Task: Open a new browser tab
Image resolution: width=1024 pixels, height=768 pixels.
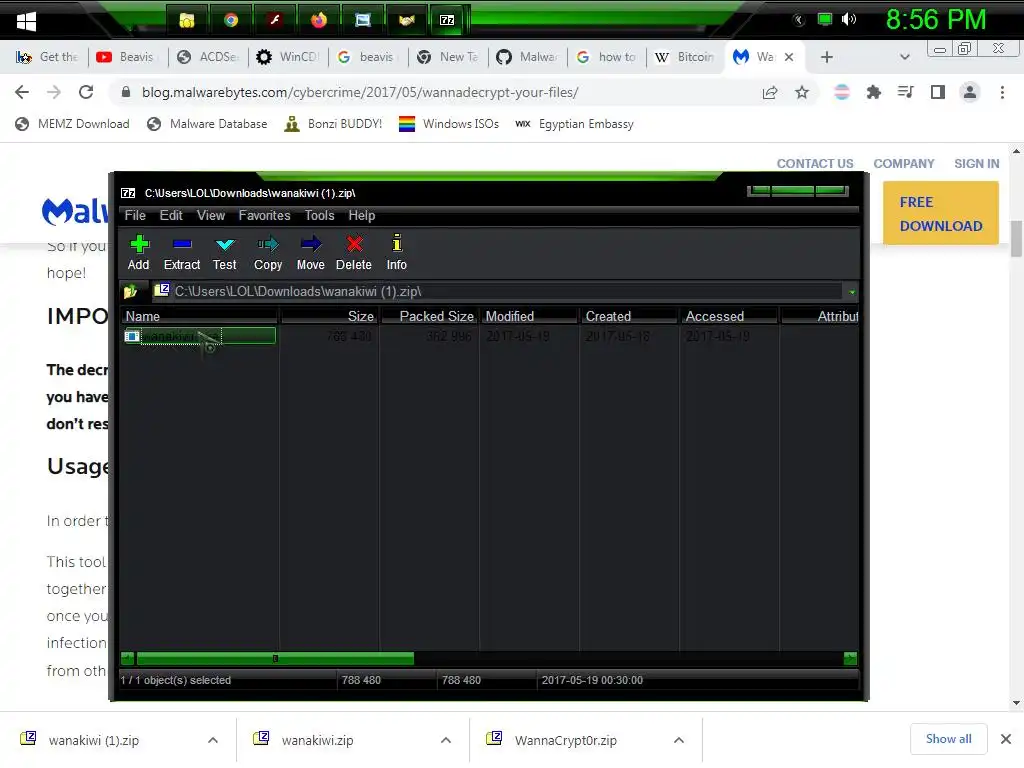Action: pyautogui.click(x=827, y=57)
